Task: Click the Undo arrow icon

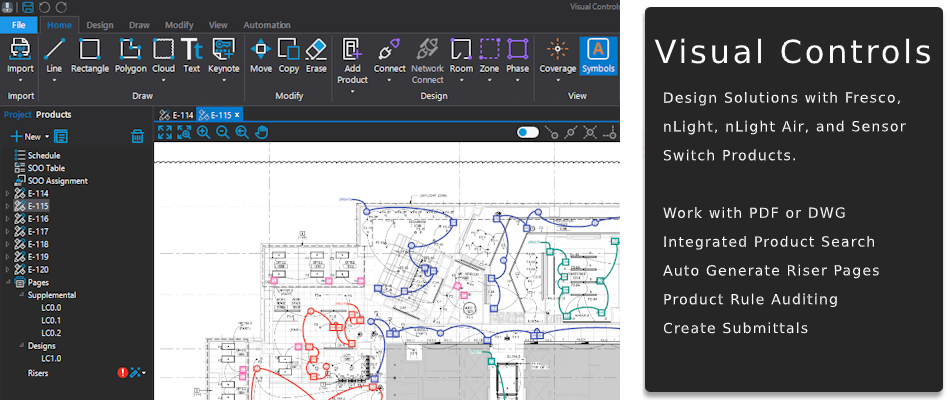Action: tap(44, 7)
